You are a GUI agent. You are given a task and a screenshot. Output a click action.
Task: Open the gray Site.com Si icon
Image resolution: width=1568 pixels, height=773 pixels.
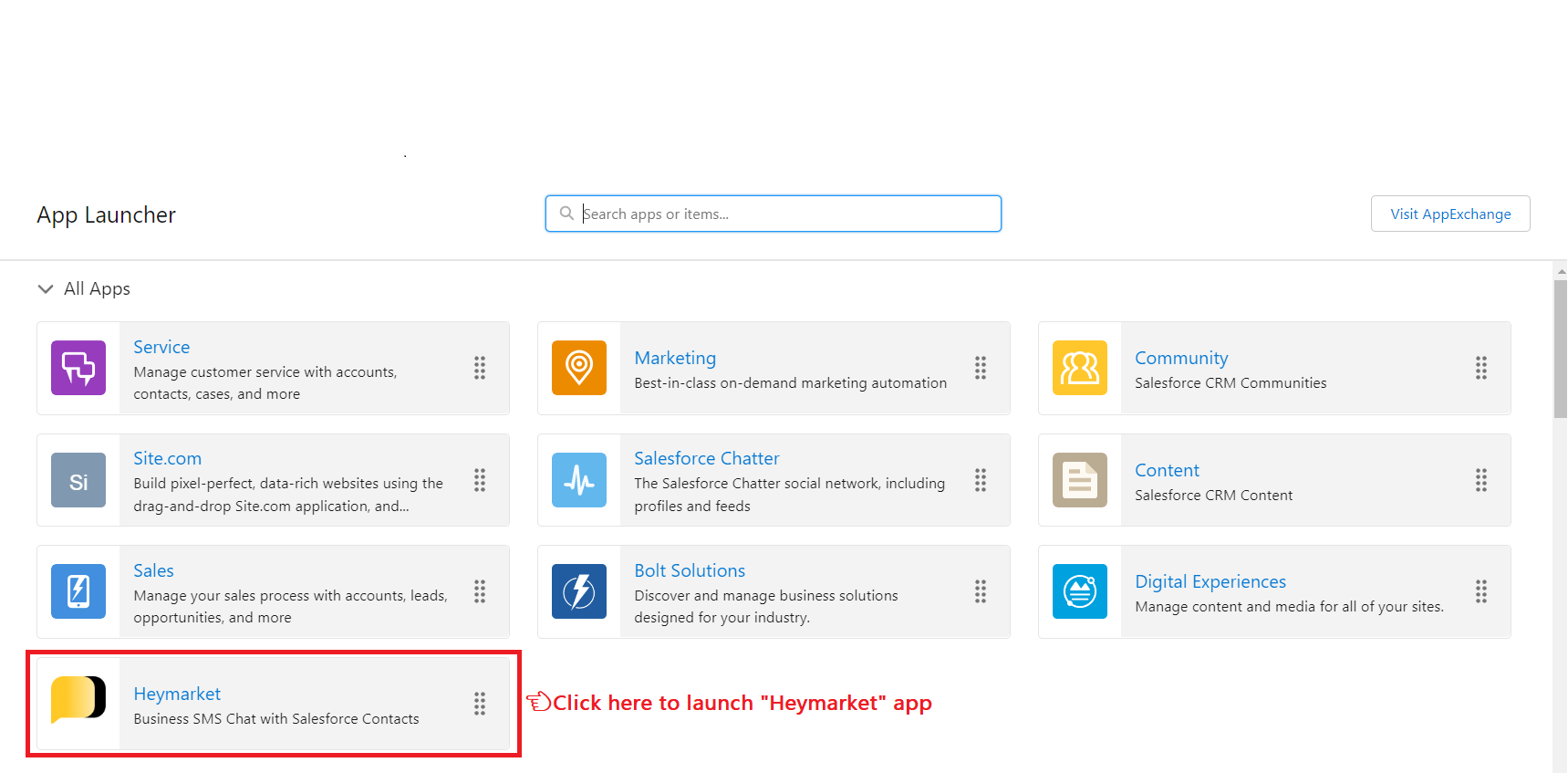[x=78, y=480]
